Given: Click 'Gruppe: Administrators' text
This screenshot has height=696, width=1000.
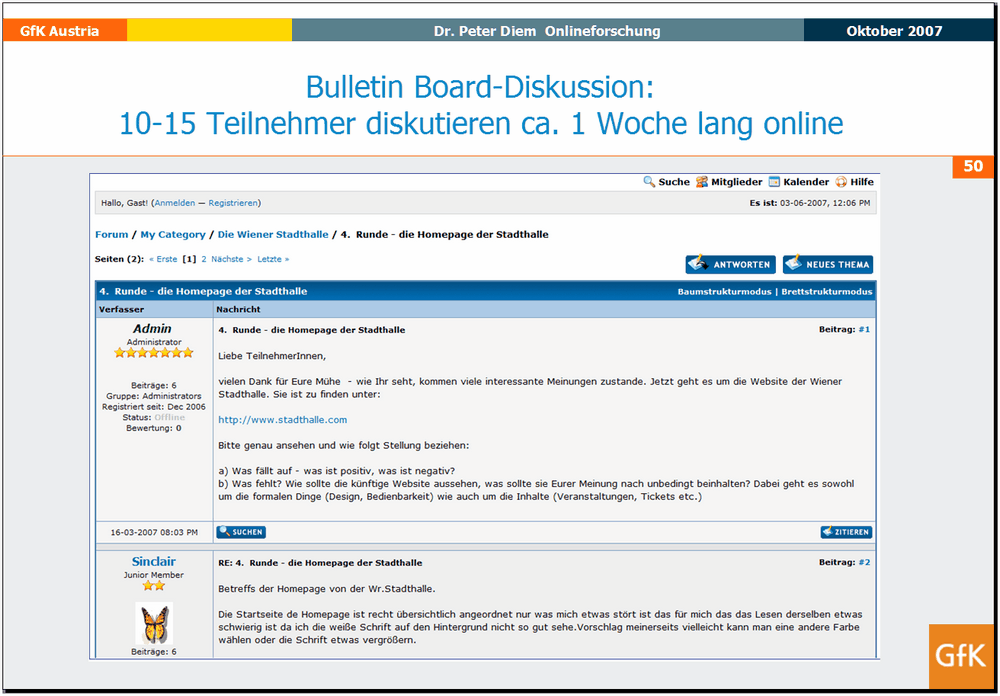Looking at the screenshot, I should (154, 396).
